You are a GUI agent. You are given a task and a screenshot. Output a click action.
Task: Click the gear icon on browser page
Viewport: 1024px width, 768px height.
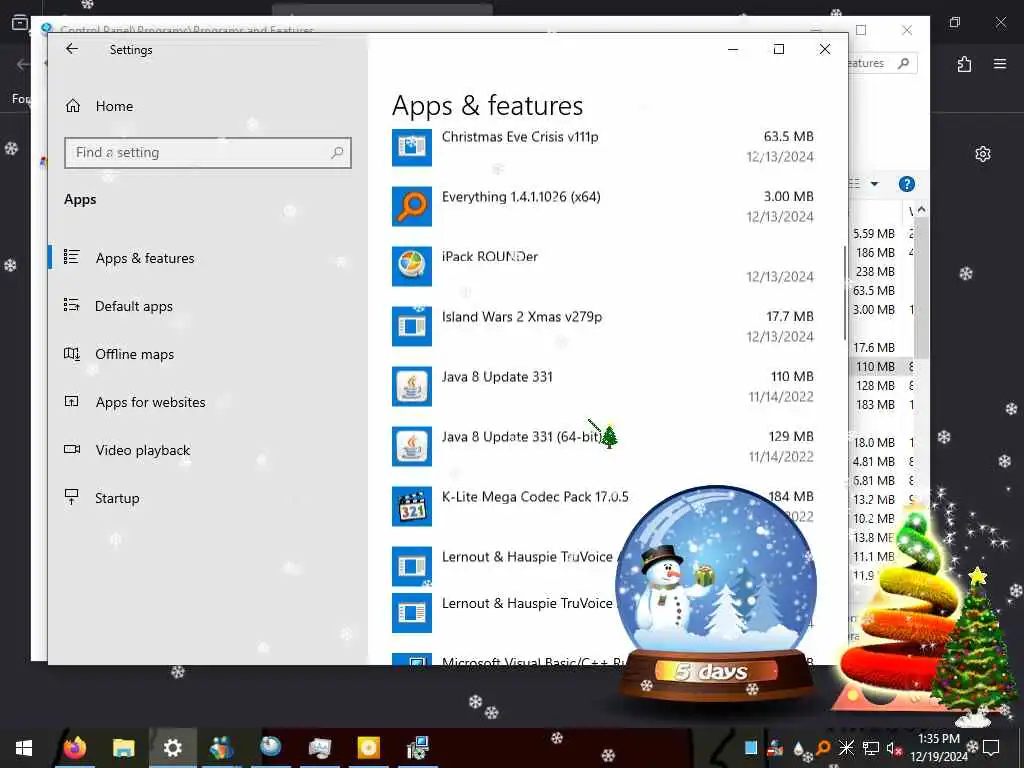(983, 154)
